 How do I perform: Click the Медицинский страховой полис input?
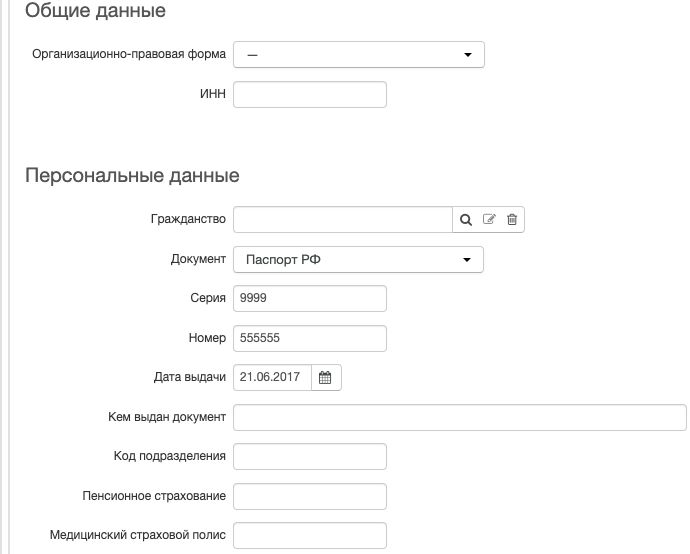click(310, 536)
